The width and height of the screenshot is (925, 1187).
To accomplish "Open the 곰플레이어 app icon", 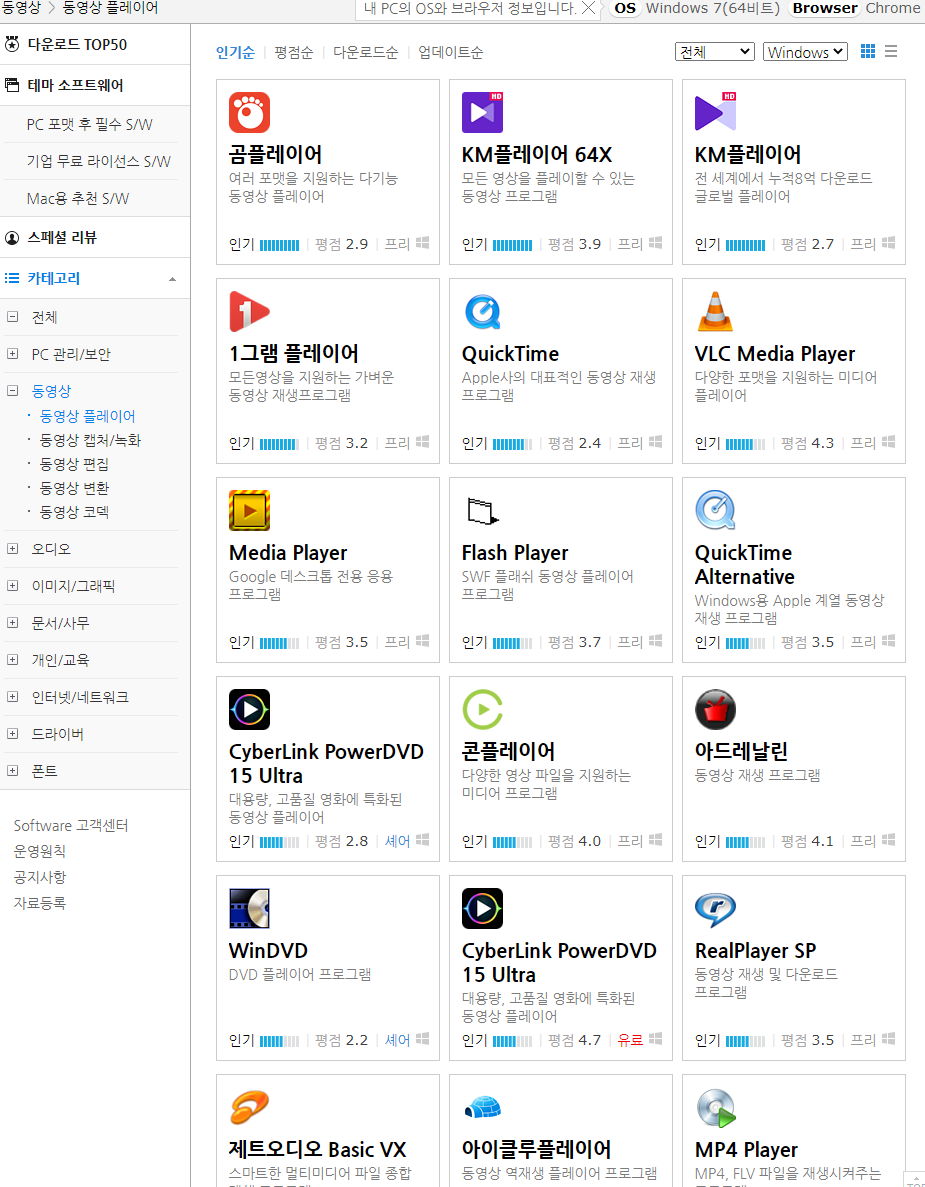I will tap(249, 113).
